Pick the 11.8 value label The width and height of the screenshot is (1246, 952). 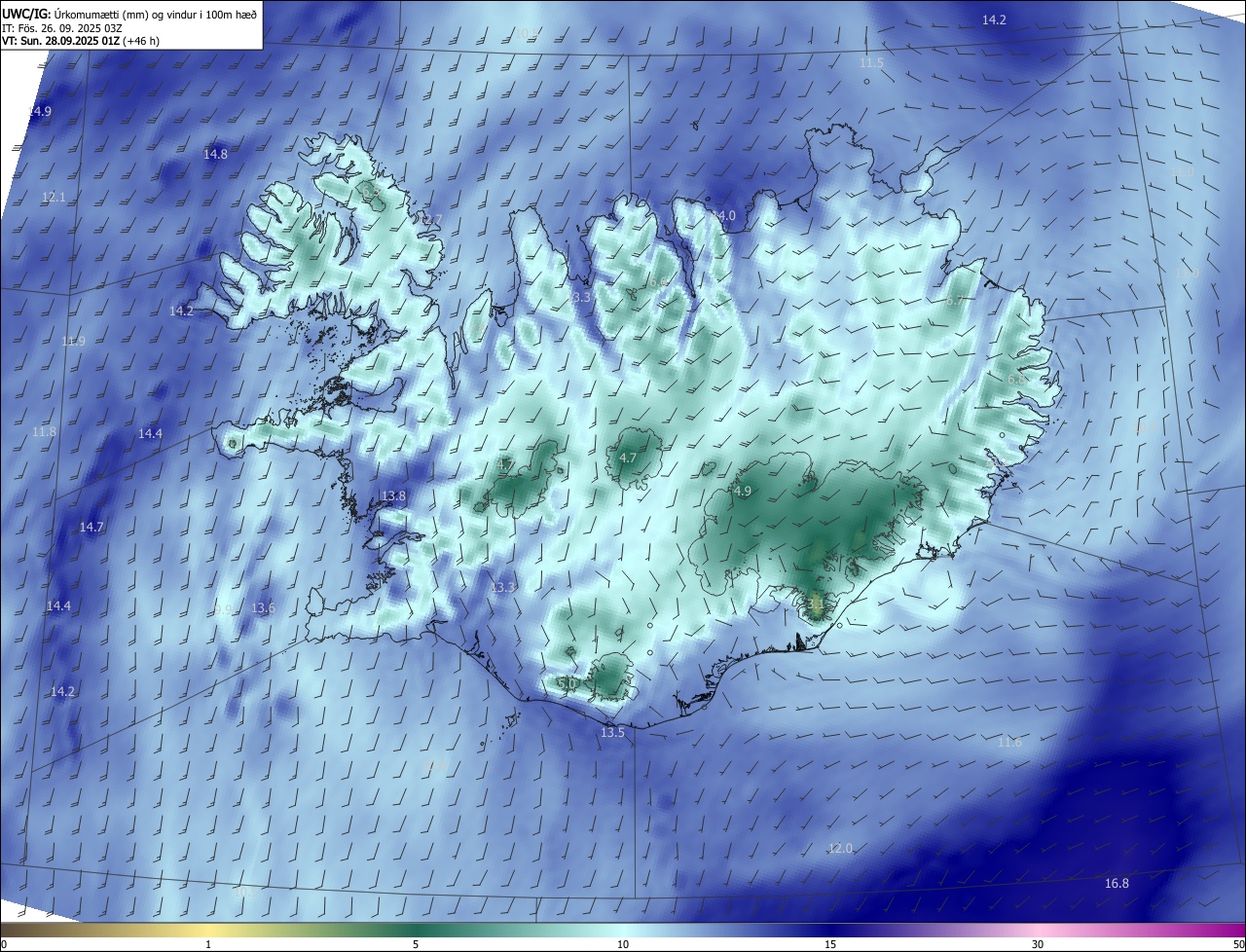coord(44,431)
